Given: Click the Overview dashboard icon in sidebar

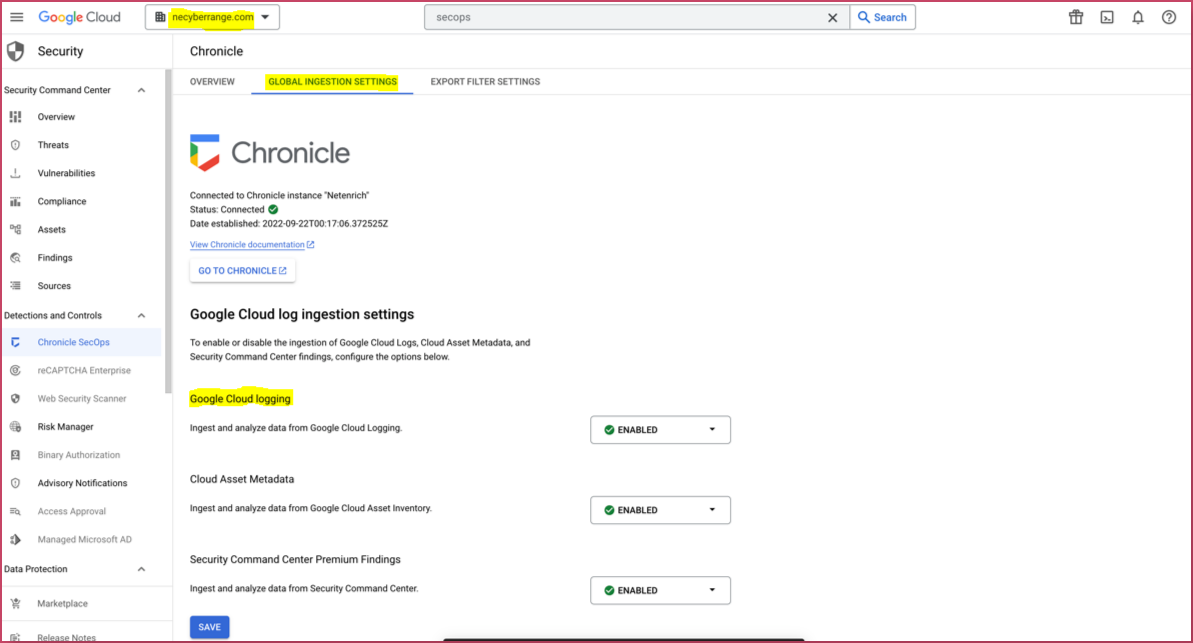Looking at the screenshot, I should (x=15, y=116).
